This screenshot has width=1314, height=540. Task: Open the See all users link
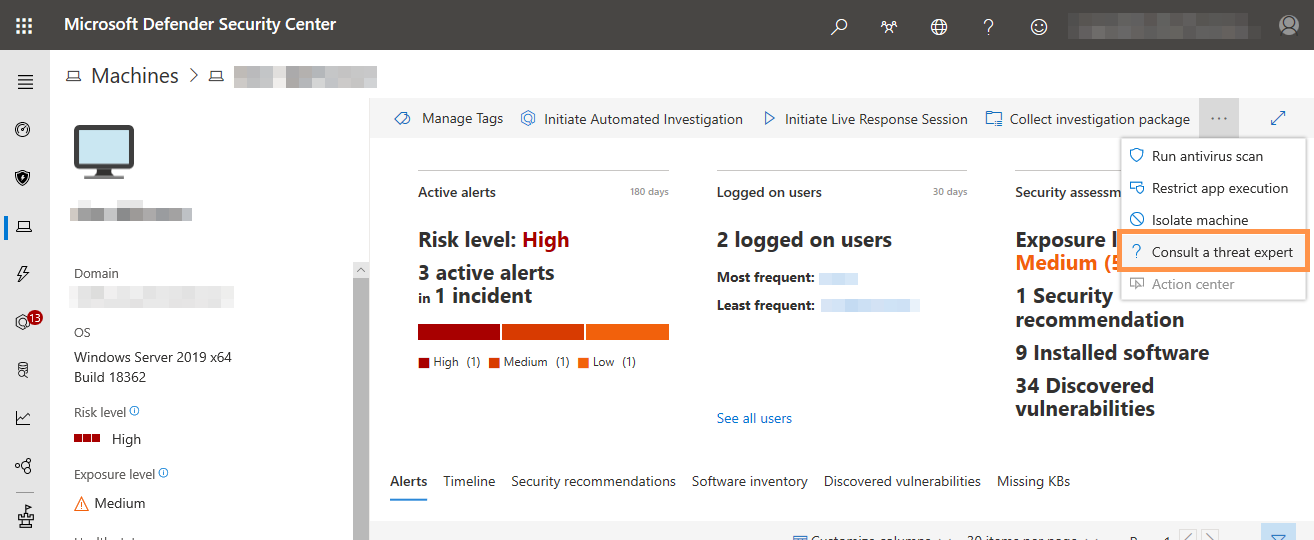coord(754,418)
